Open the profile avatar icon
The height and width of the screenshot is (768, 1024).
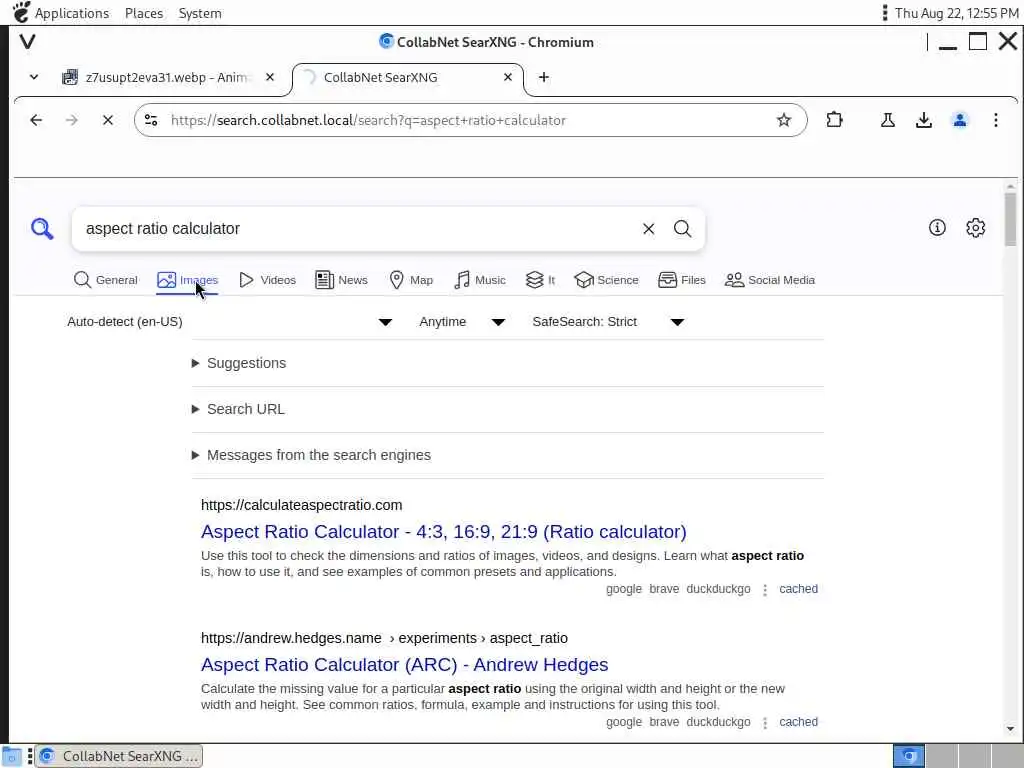[x=960, y=120]
